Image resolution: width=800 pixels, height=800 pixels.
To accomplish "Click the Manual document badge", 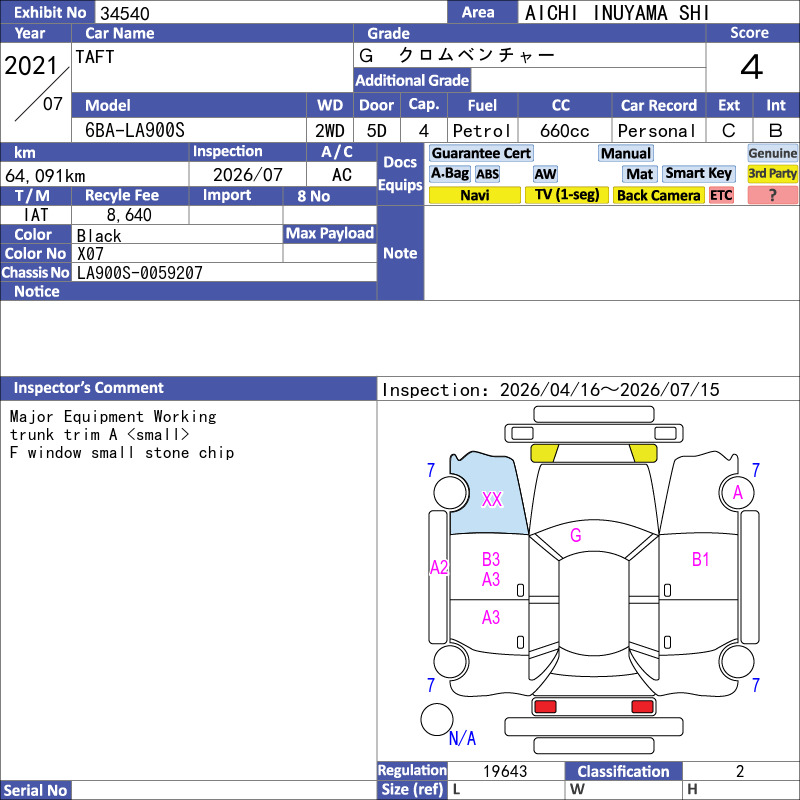I will (626, 153).
